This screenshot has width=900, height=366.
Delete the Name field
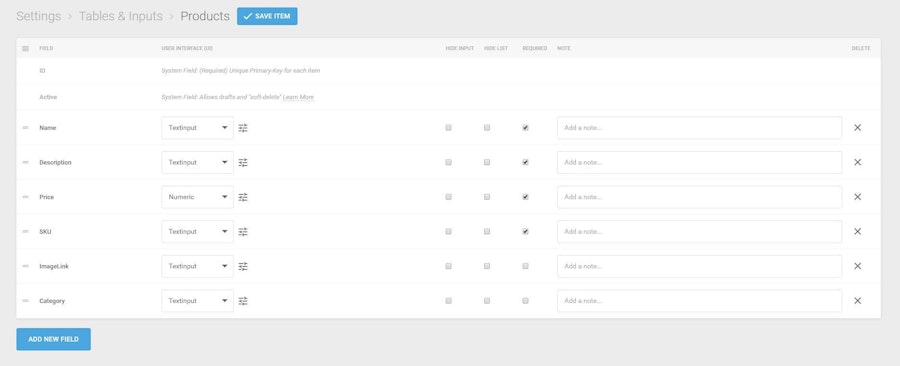click(x=858, y=128)
